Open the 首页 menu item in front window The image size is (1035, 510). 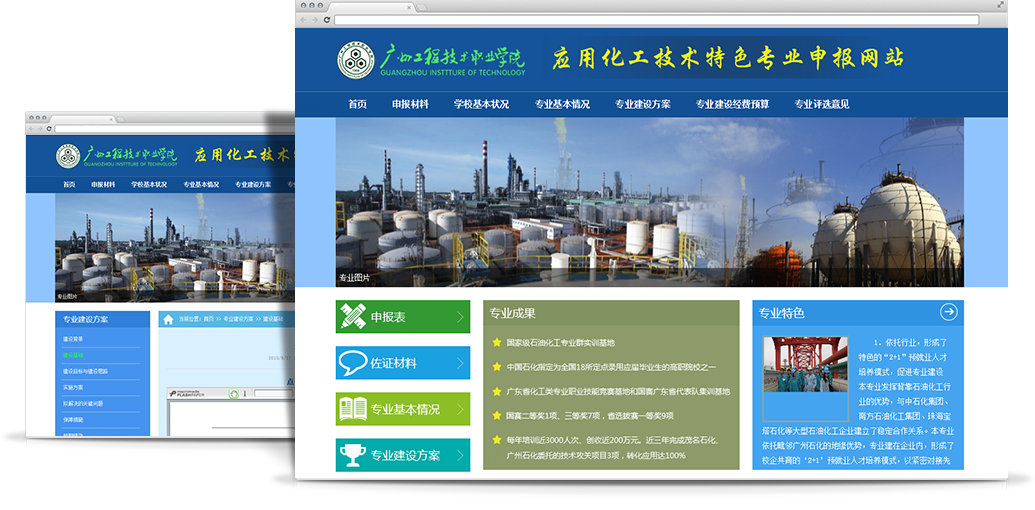click(357, 104)
